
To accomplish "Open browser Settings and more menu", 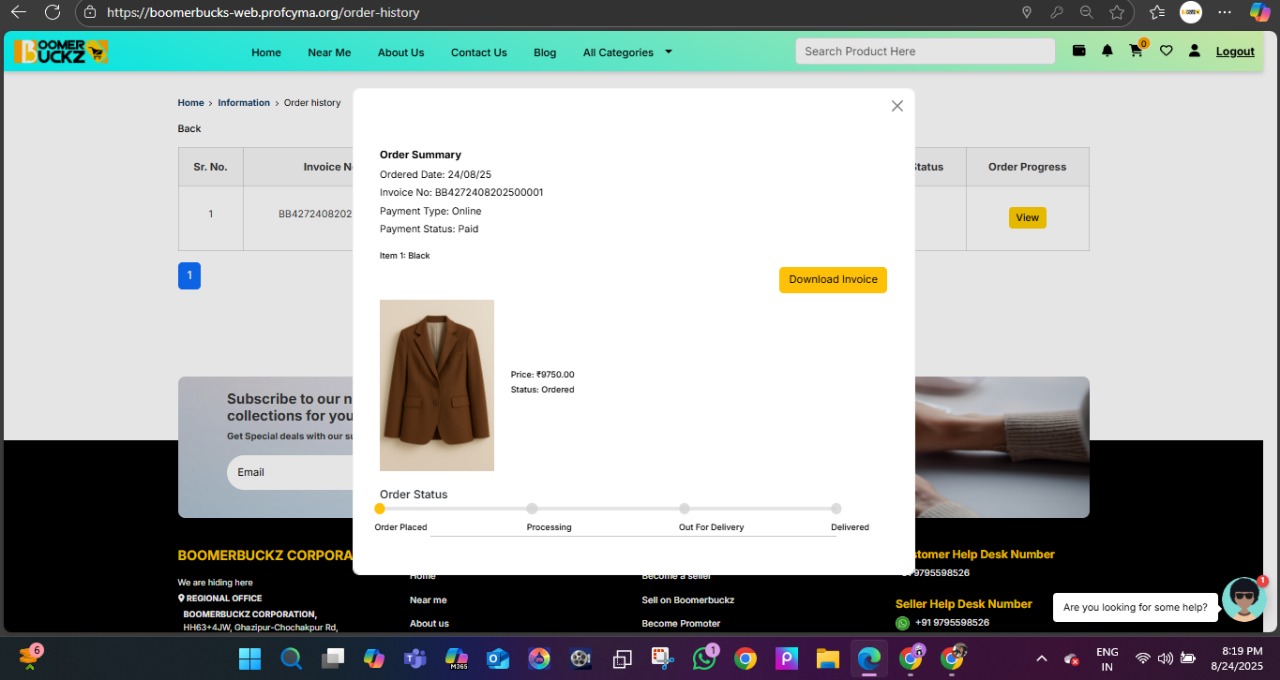I will click(x=1224, y=12).
